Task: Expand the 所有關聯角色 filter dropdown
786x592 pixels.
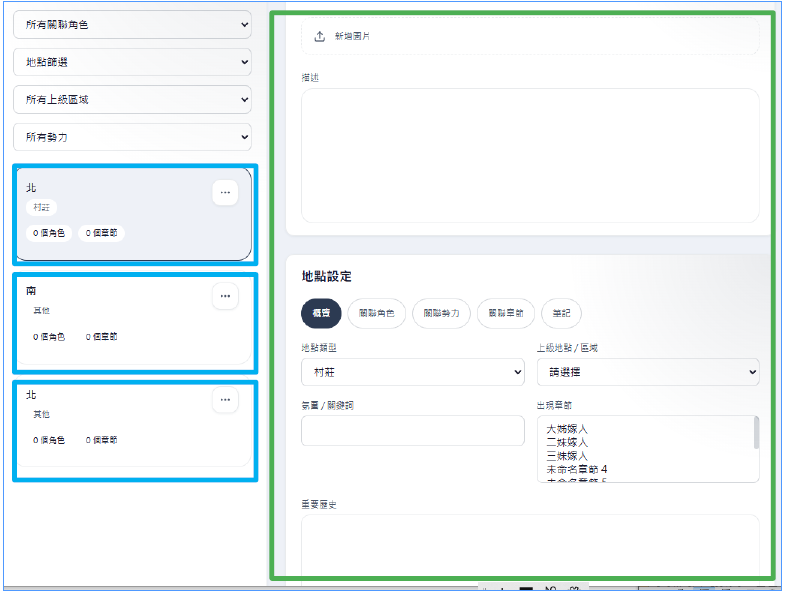Action: tap(132, 25)
